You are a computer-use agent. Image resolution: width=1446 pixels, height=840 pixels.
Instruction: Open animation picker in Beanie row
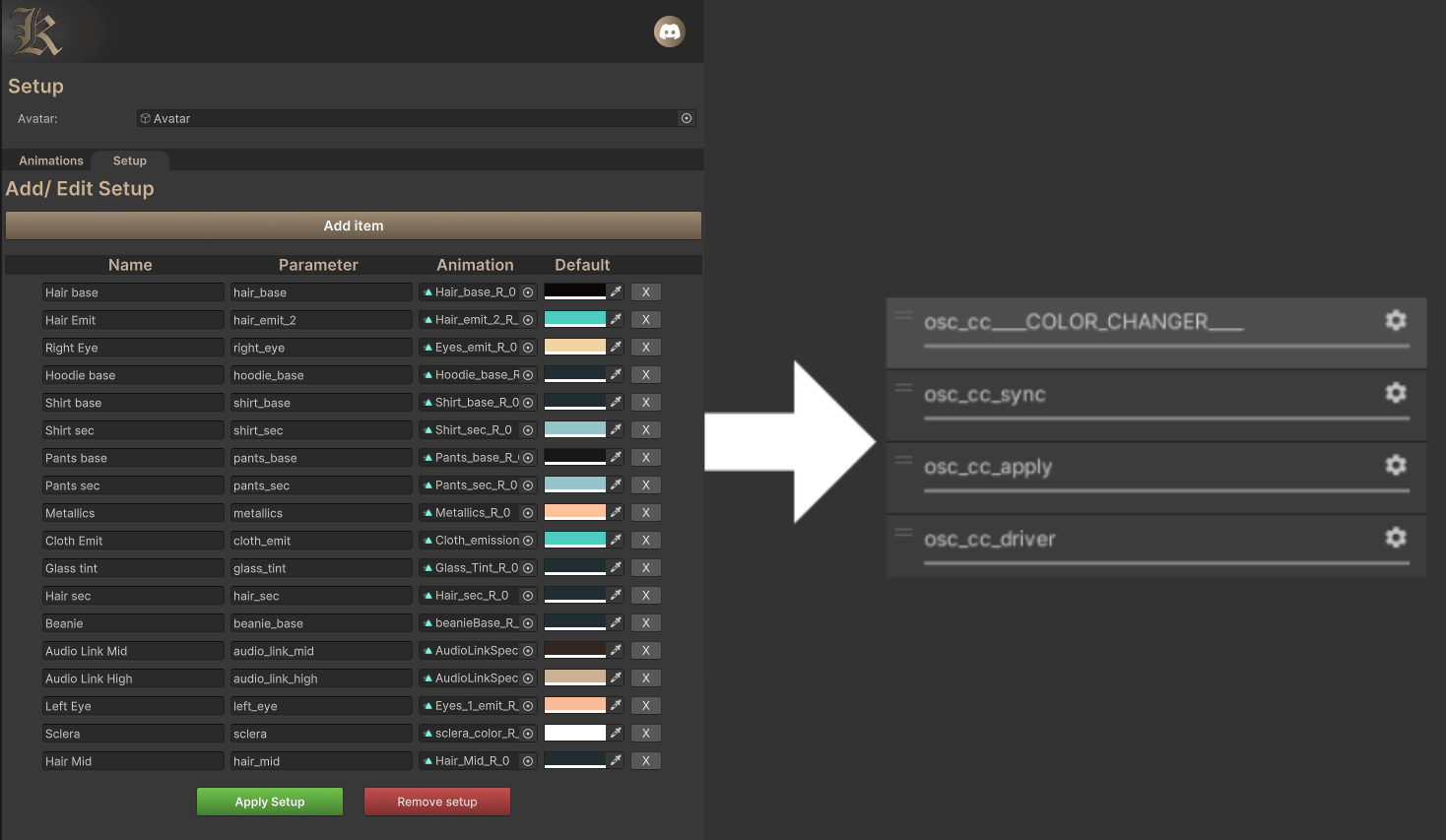tap(528, 623)
